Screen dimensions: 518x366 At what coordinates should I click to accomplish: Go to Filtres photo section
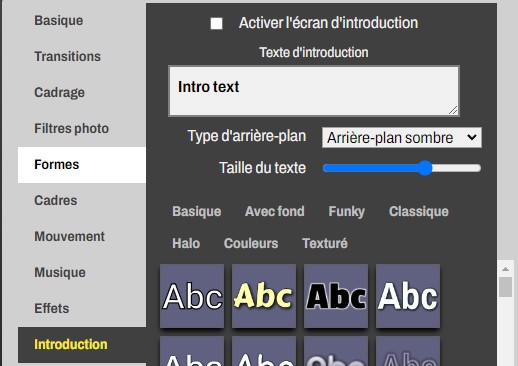click(71, 128)
